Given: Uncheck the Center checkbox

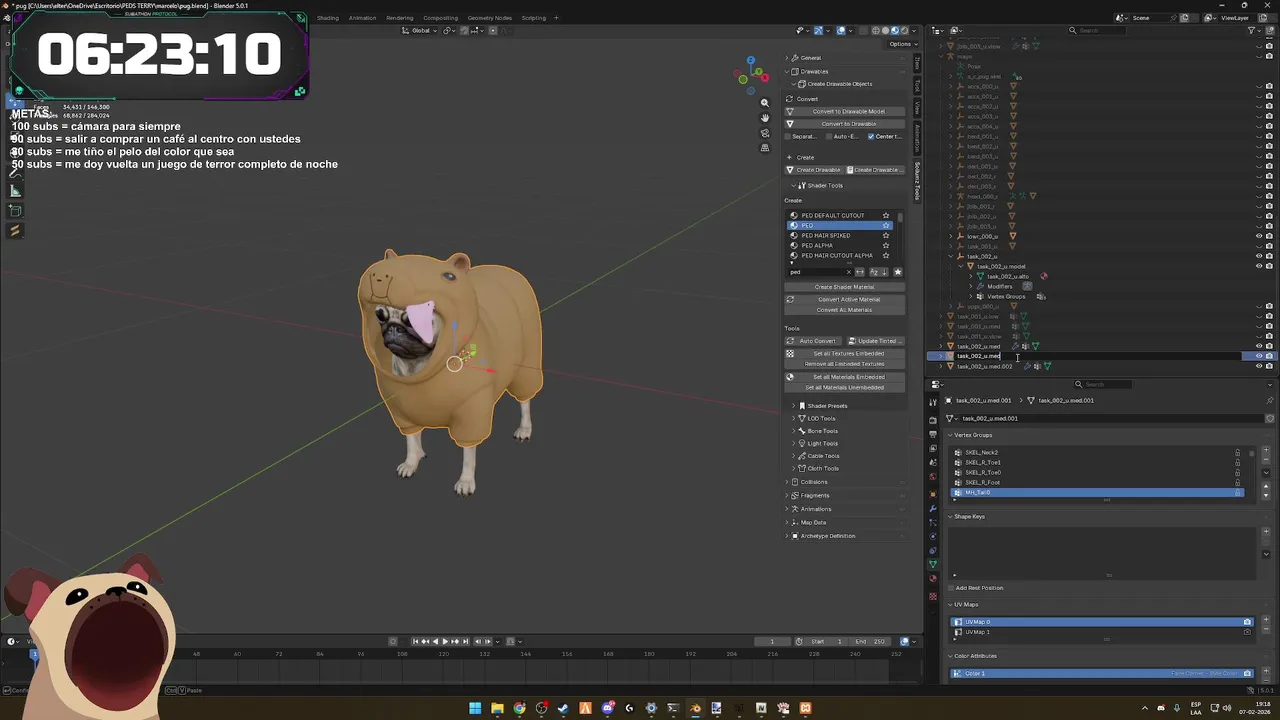Looking at the screenshot, I should pos(871,136).
